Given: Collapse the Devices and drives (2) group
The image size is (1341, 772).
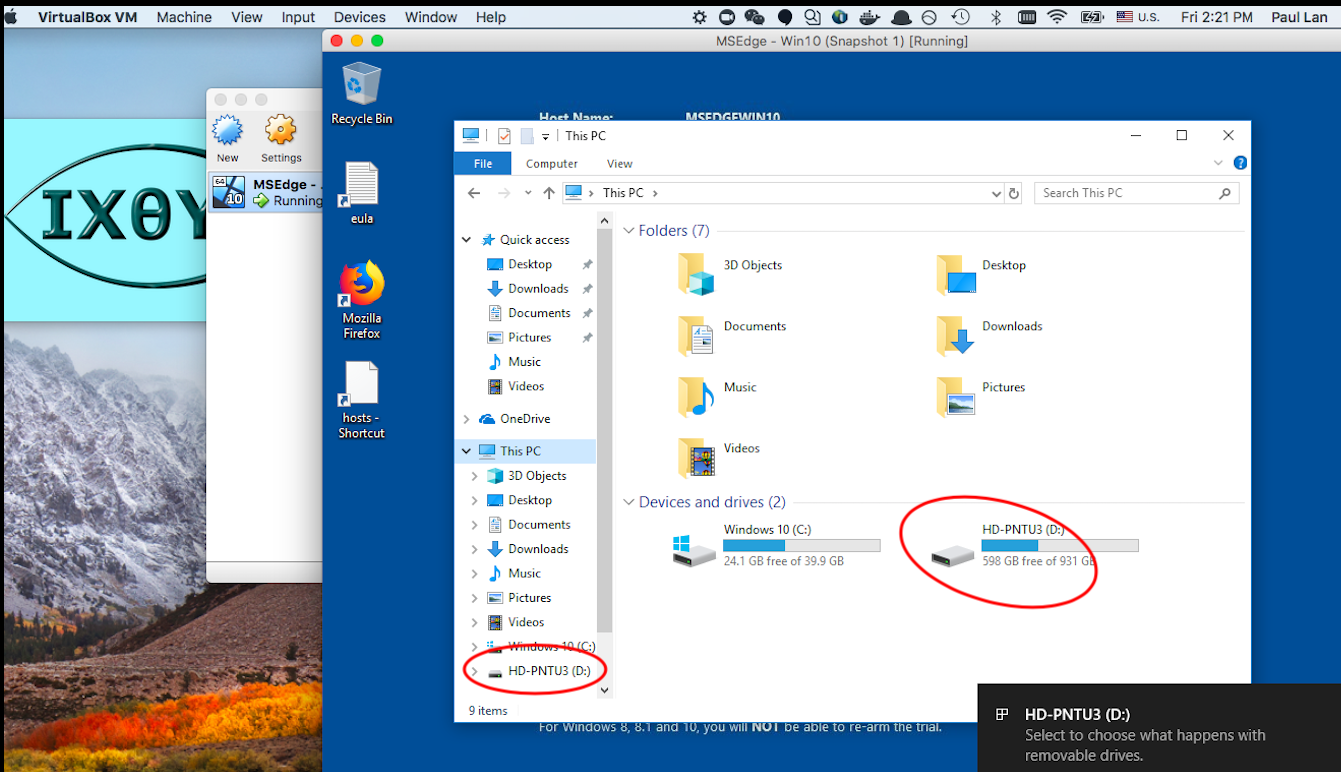Looking at the screenshot, I should tap(629, 502).
